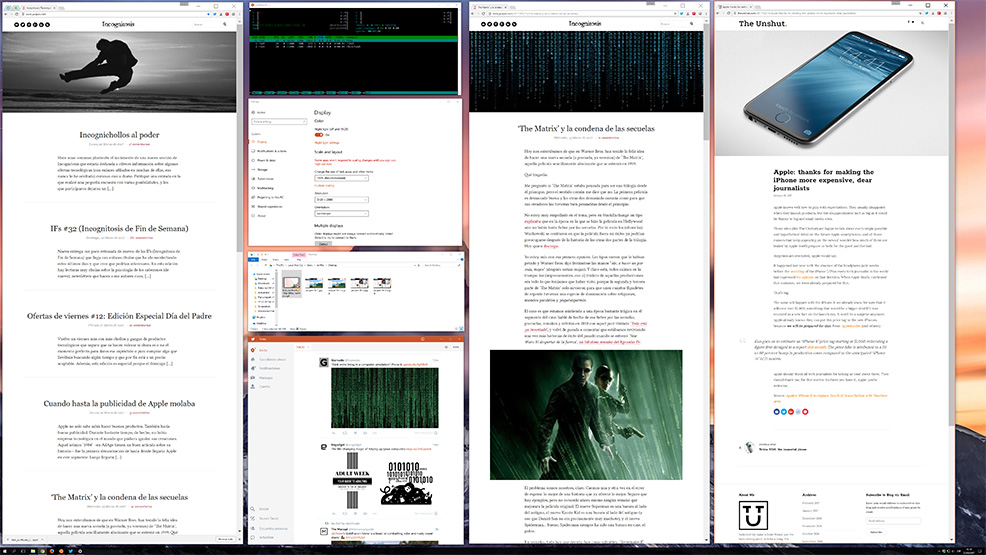The height and width of the screenshot is (555, 986).
Task: Open the text size scaling dropdown
Action: (x=339, y=177)
